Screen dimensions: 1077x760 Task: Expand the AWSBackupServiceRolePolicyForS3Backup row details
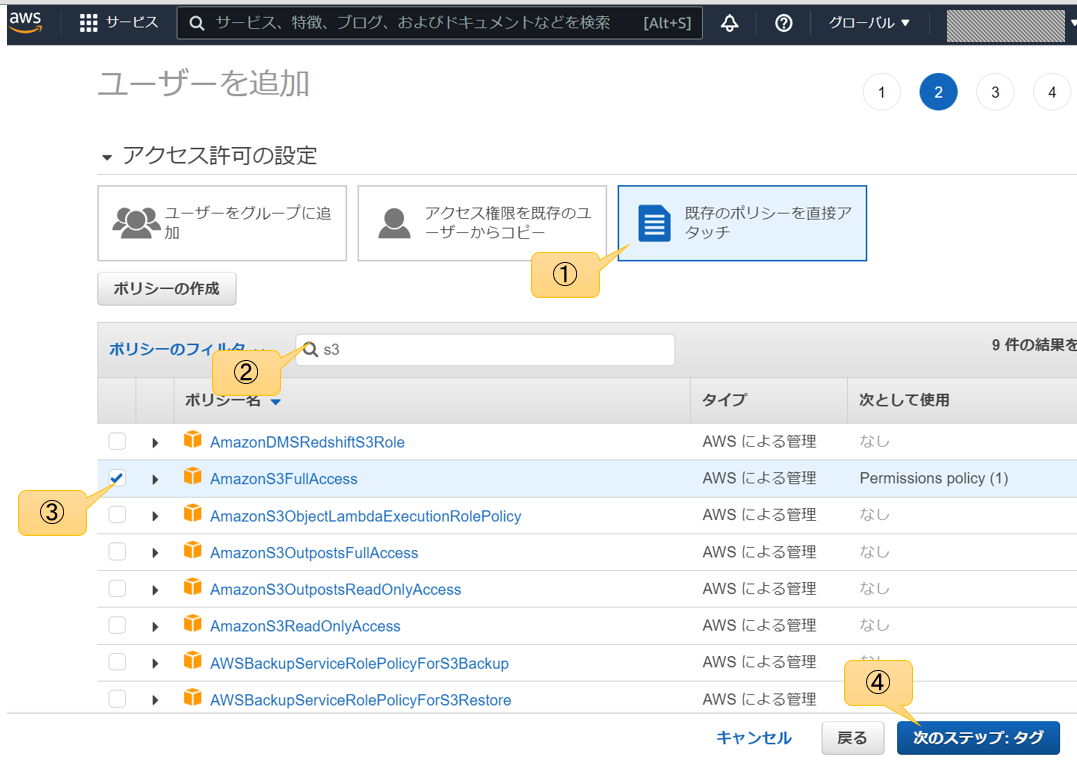click(x=155, y=664)
